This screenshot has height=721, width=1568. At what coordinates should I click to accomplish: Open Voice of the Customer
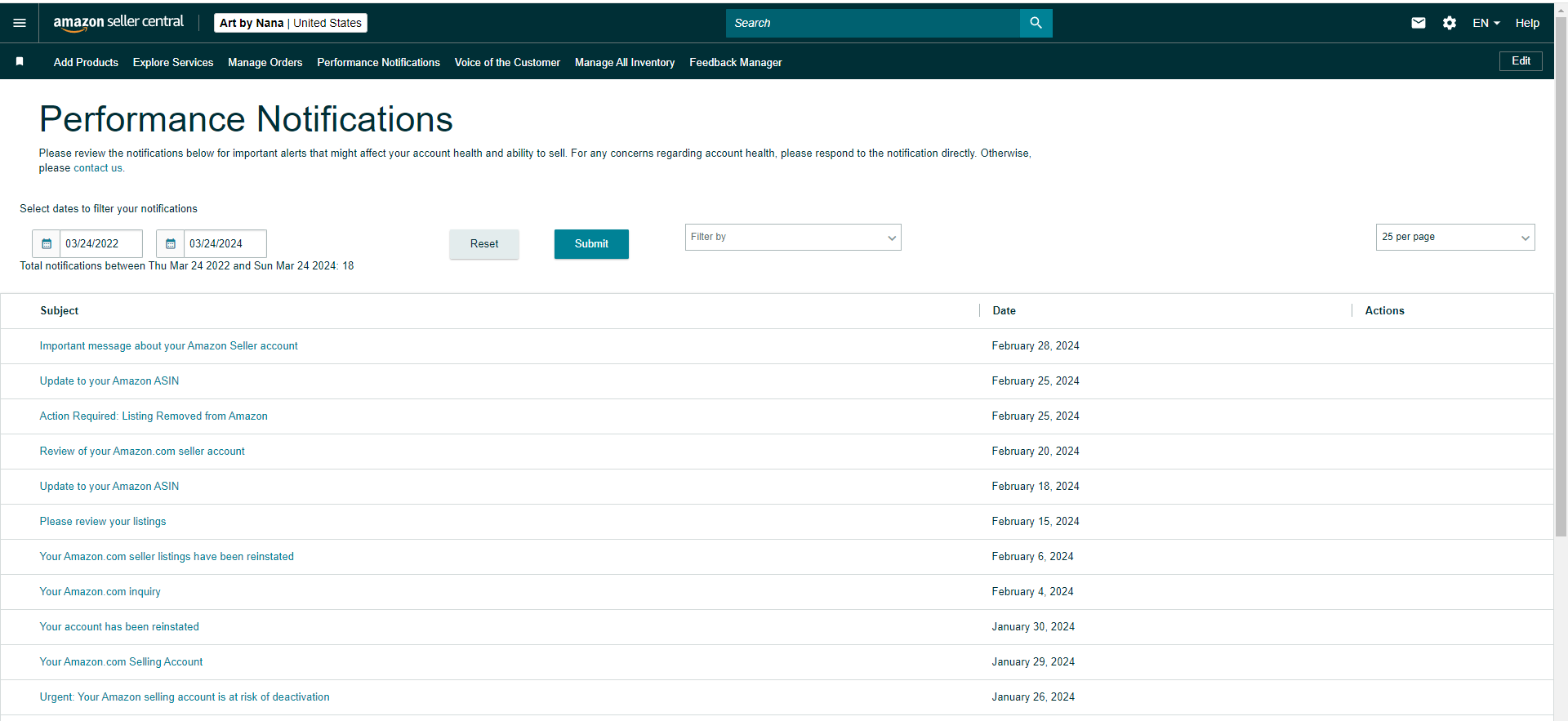507,62
